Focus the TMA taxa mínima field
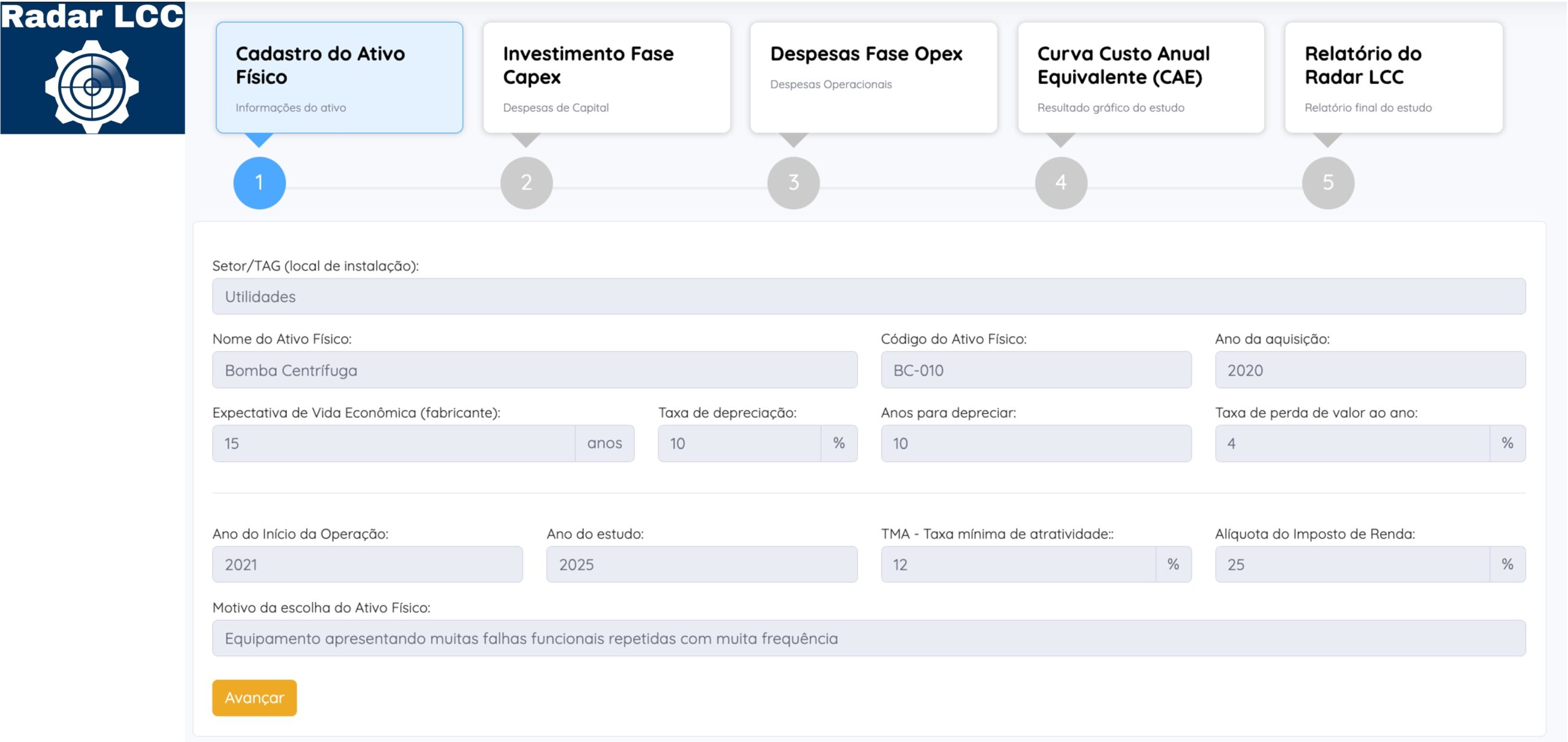The width and height of the screenshot is (1568, 742). [1018, 564]
